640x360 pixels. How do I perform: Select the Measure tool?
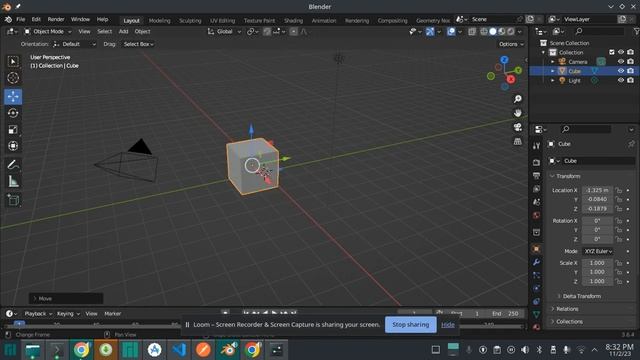click(x=13, y=182)
